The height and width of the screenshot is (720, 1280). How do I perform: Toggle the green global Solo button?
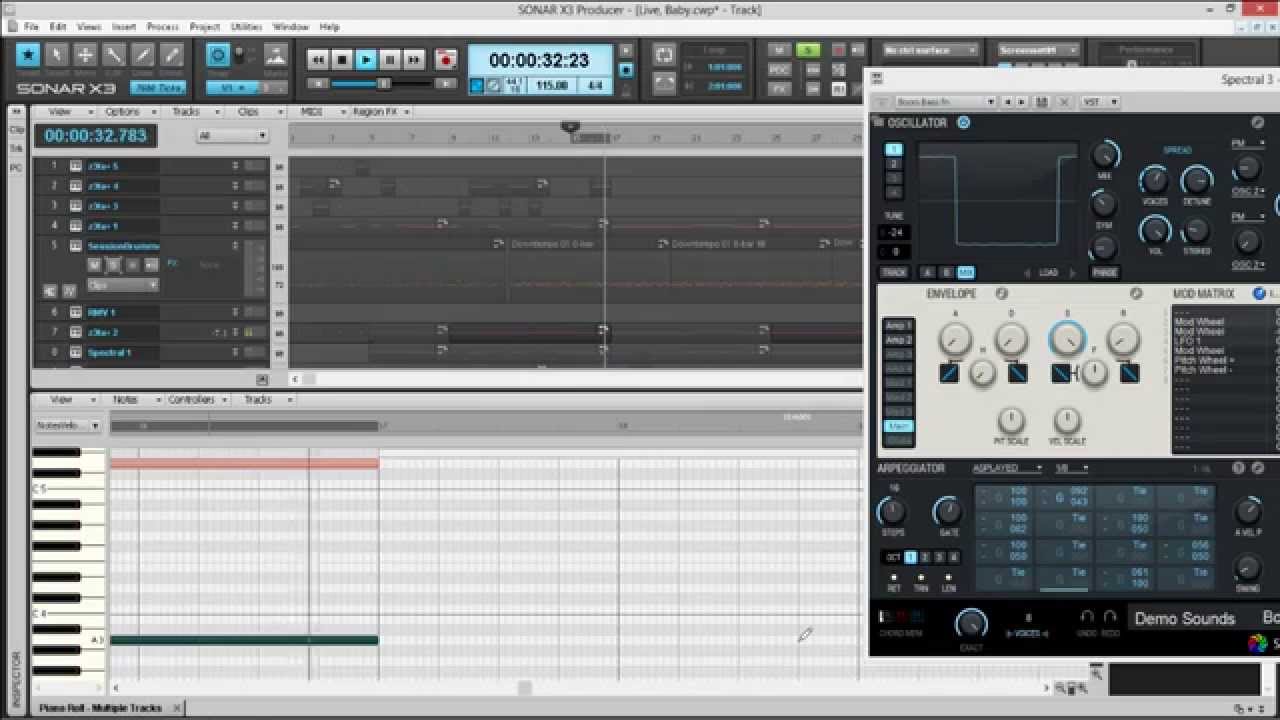(x=807, y=50)
